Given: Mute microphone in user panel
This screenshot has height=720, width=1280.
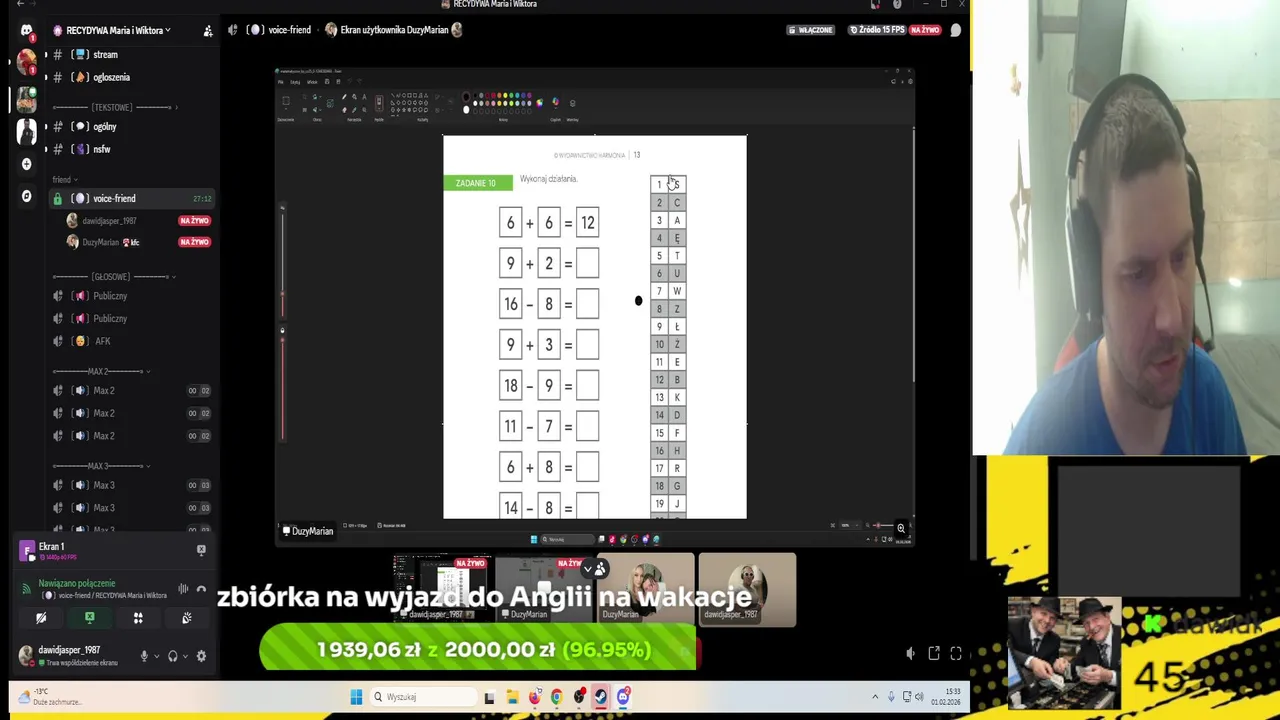Looking at the screenshot, I should click(144, 656).
